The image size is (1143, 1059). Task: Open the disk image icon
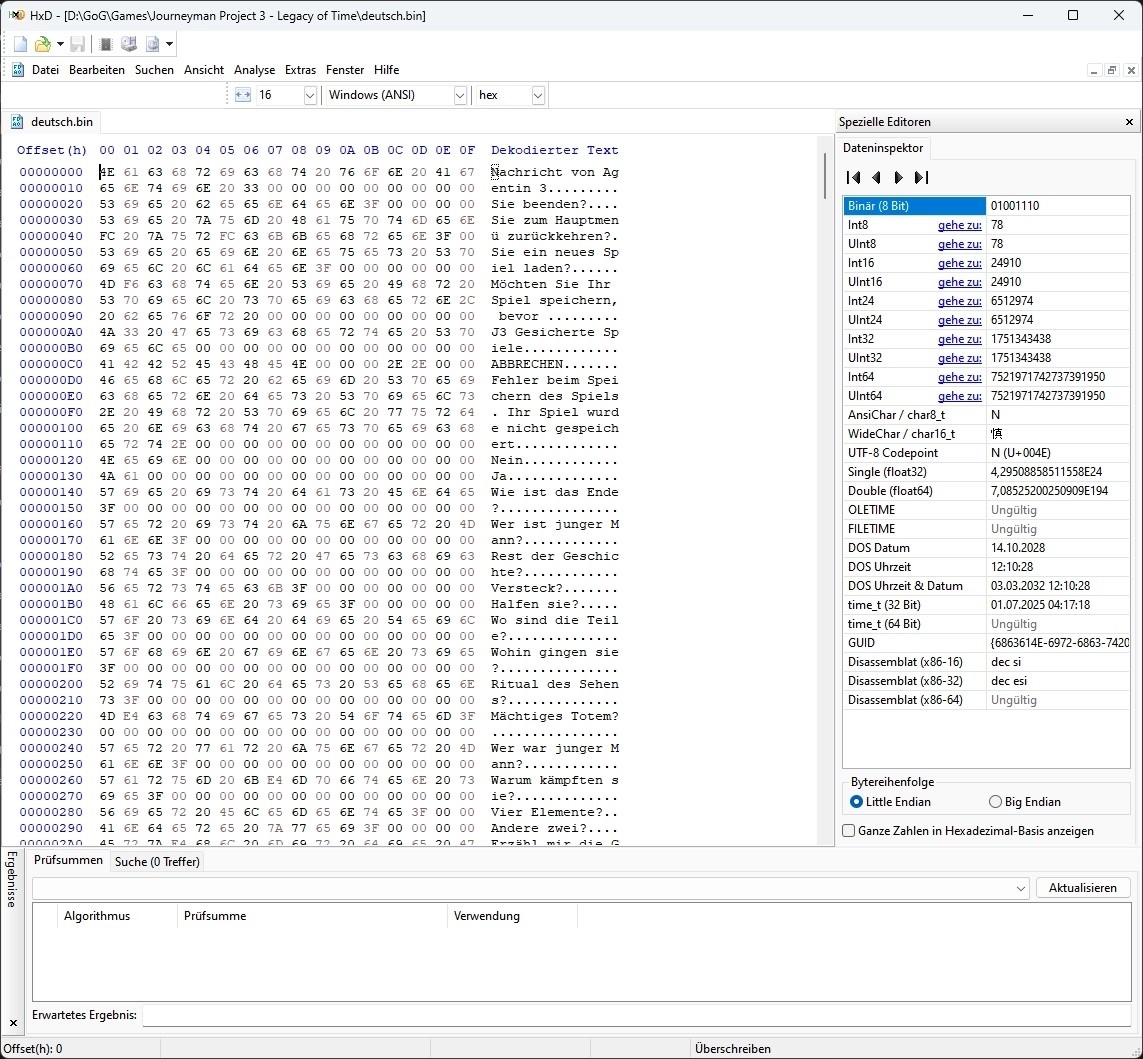pos(152,44)
